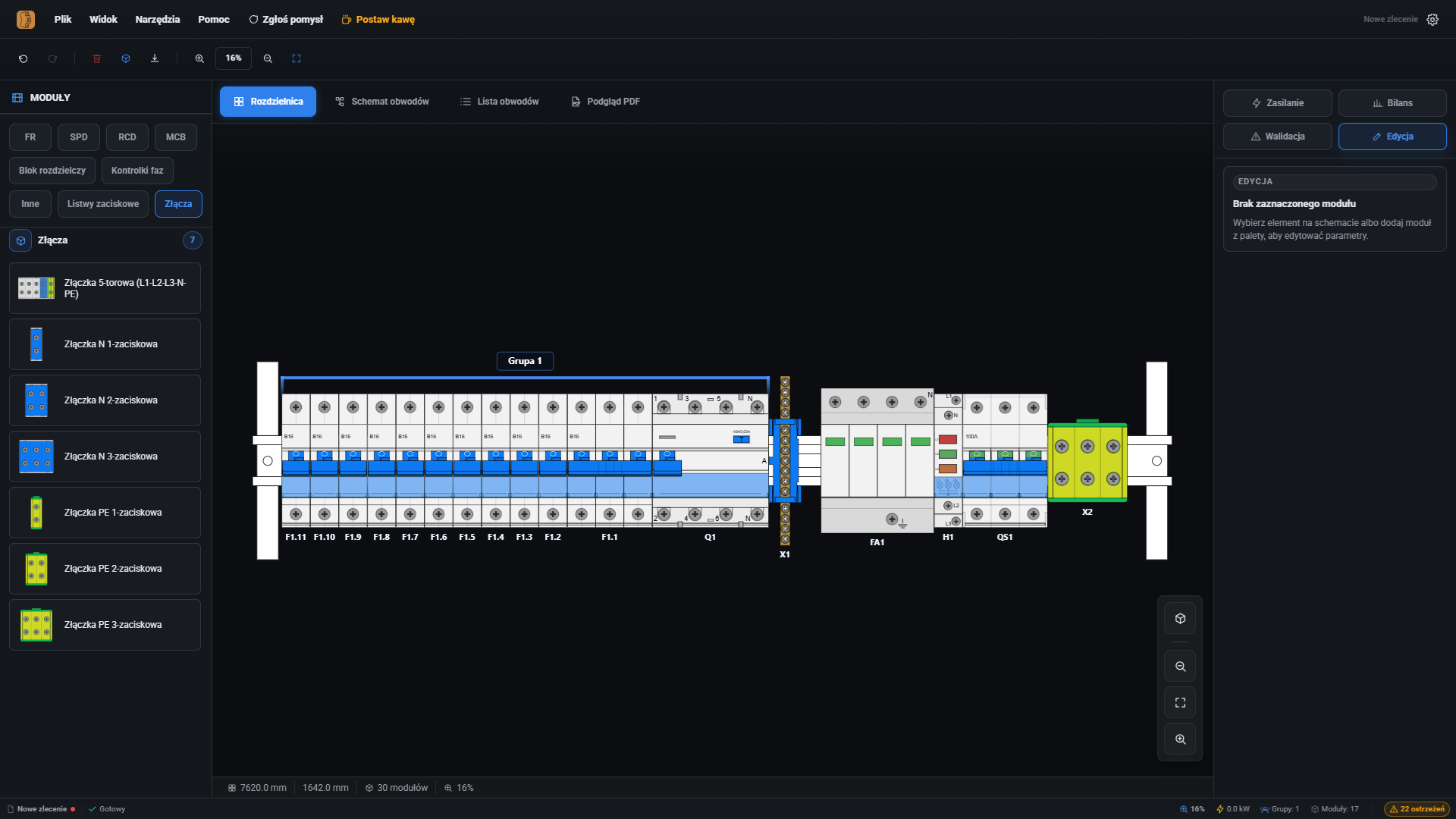Switch to Podgląd PDF tab
This screenshot has width=1456, height=819.
pos(606,102)
